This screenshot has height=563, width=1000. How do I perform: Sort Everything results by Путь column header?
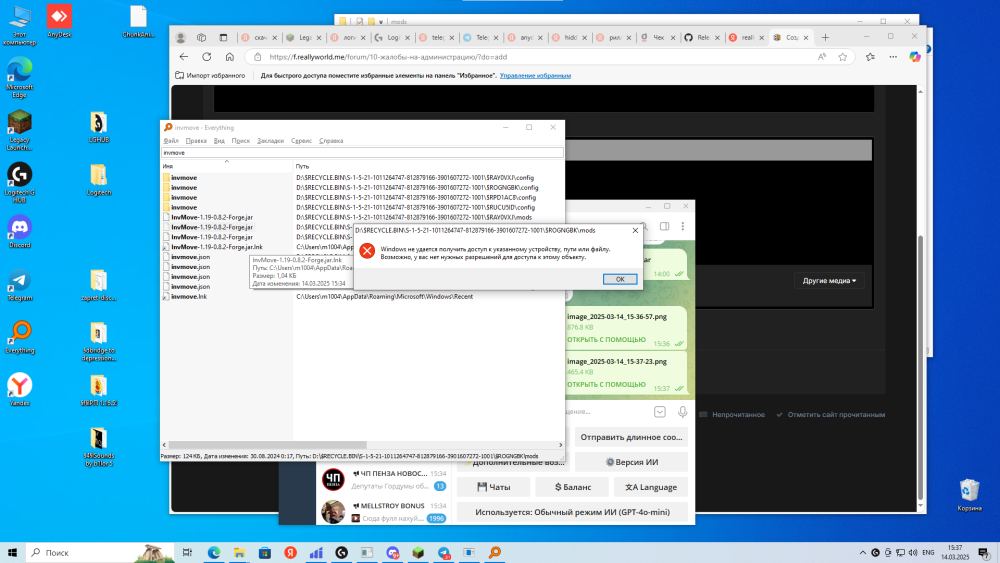coord(428,166)
